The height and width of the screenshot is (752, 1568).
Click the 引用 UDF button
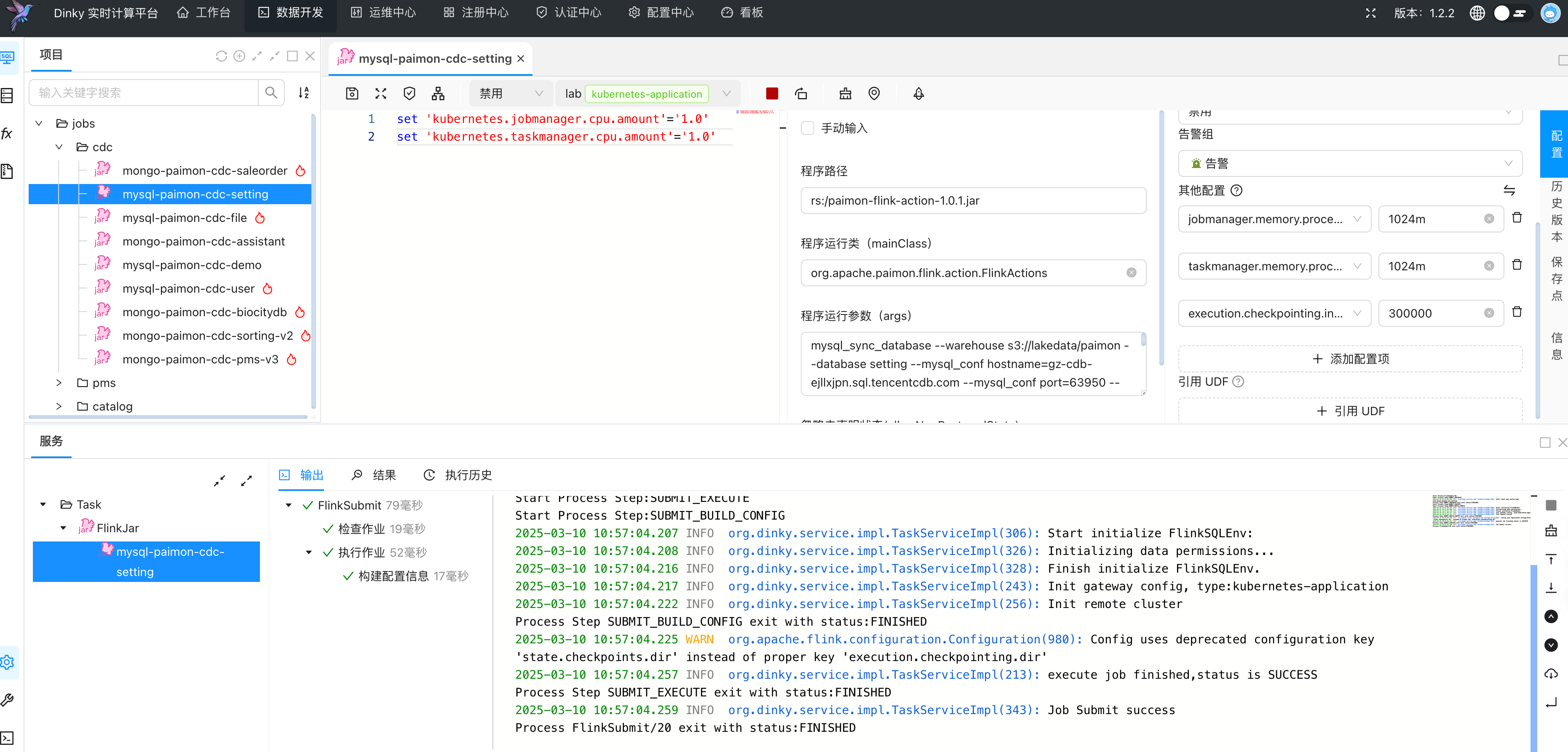tap(1350, 411)
